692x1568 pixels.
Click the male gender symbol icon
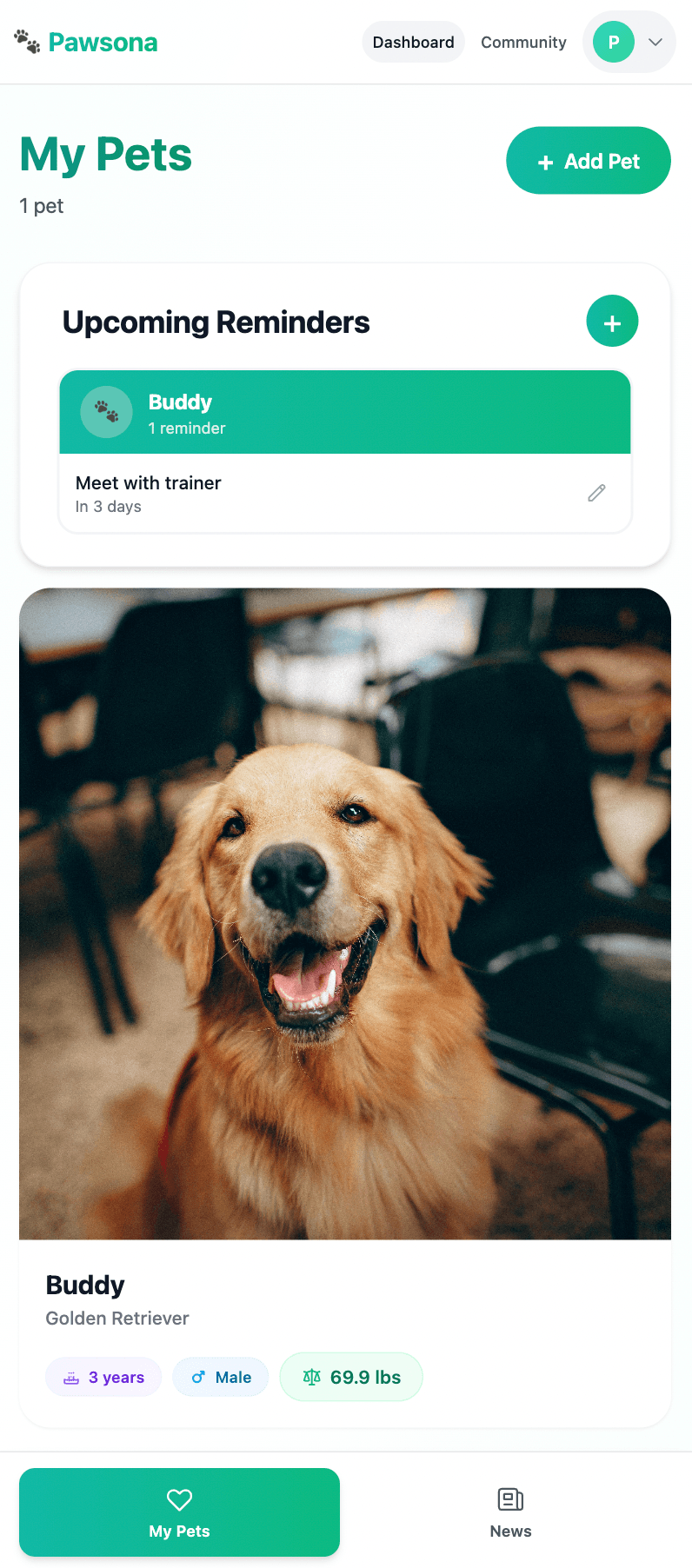[x=198, y=1377]
